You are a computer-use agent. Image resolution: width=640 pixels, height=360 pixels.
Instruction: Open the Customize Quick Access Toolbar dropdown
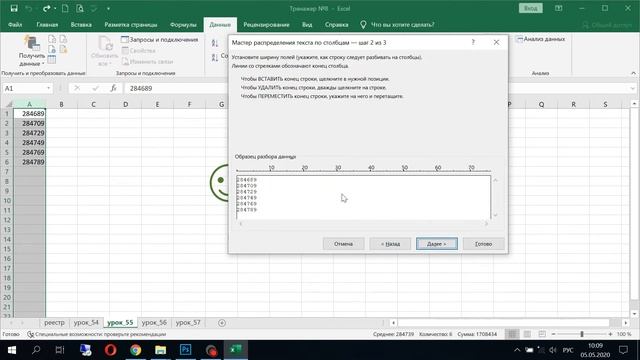pos(108,8)
